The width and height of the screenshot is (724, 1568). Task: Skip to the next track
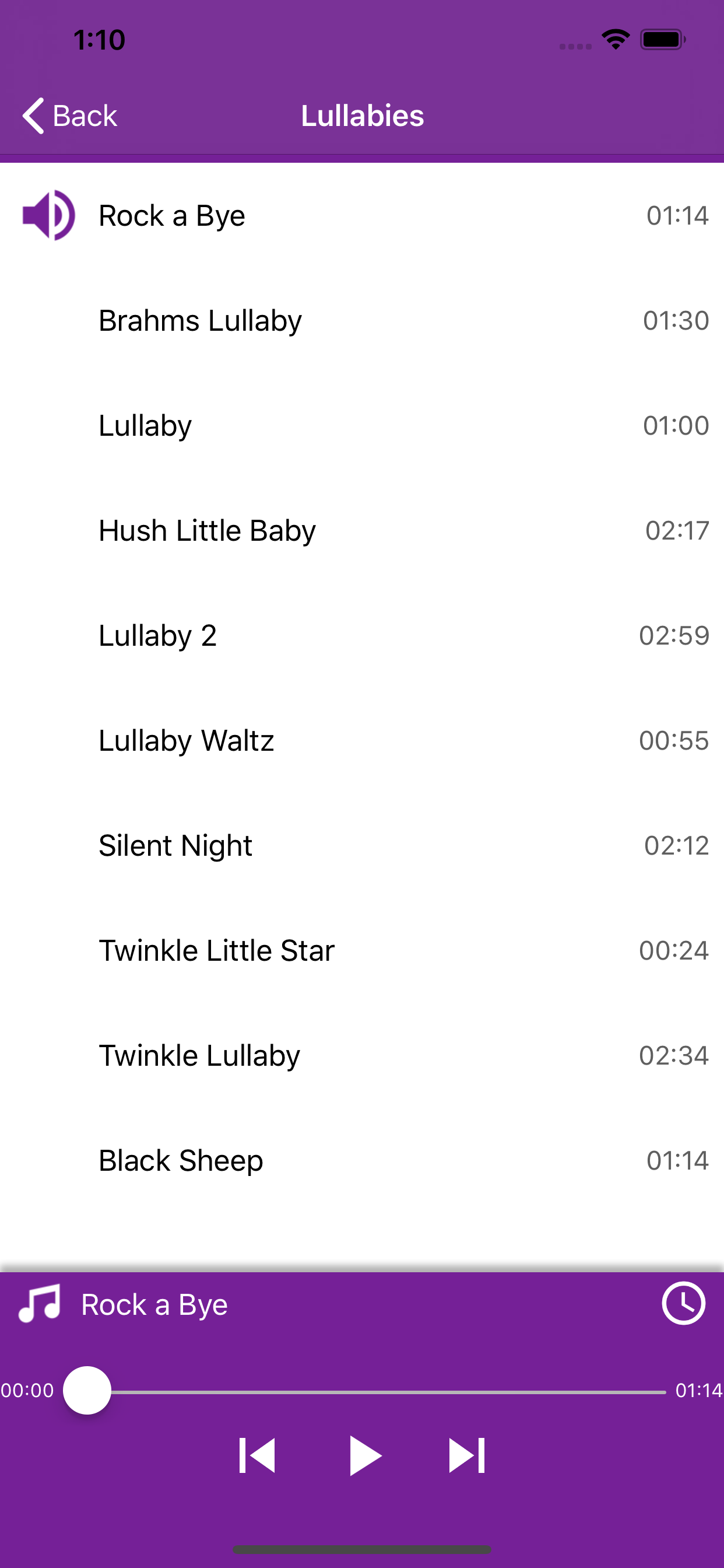(x=467, y=1455)
